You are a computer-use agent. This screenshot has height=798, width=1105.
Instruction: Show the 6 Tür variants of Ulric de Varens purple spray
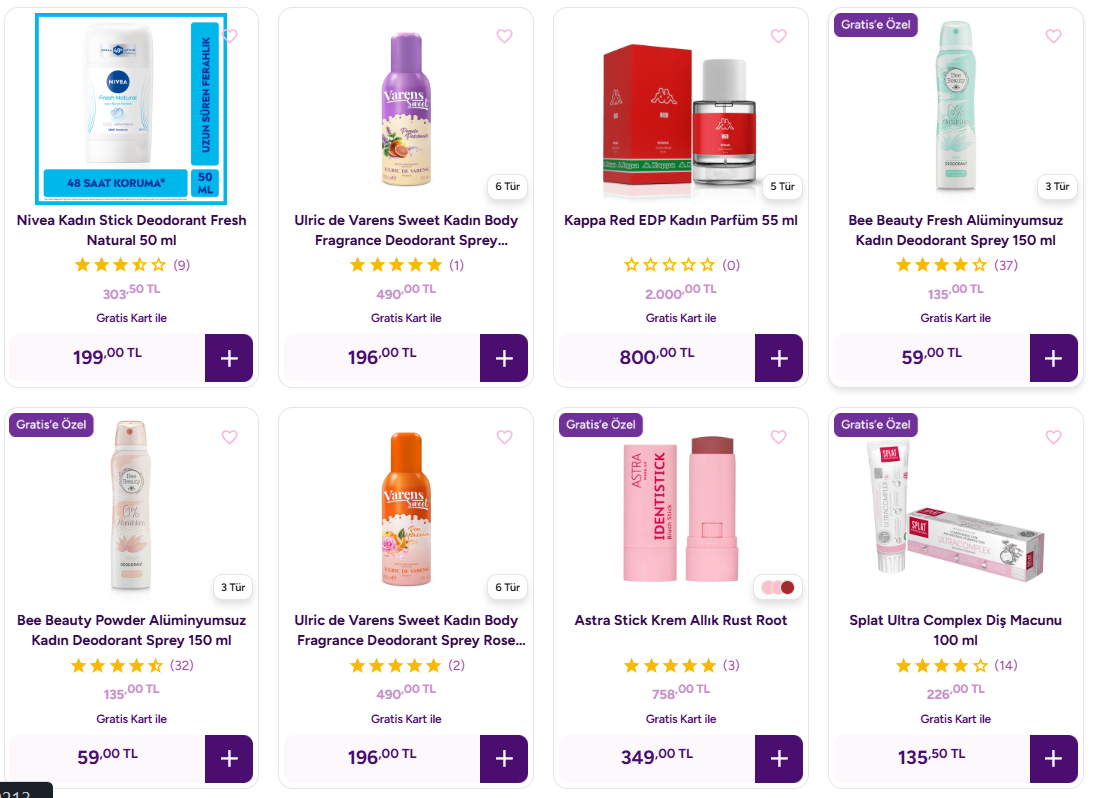click(507, 187)
